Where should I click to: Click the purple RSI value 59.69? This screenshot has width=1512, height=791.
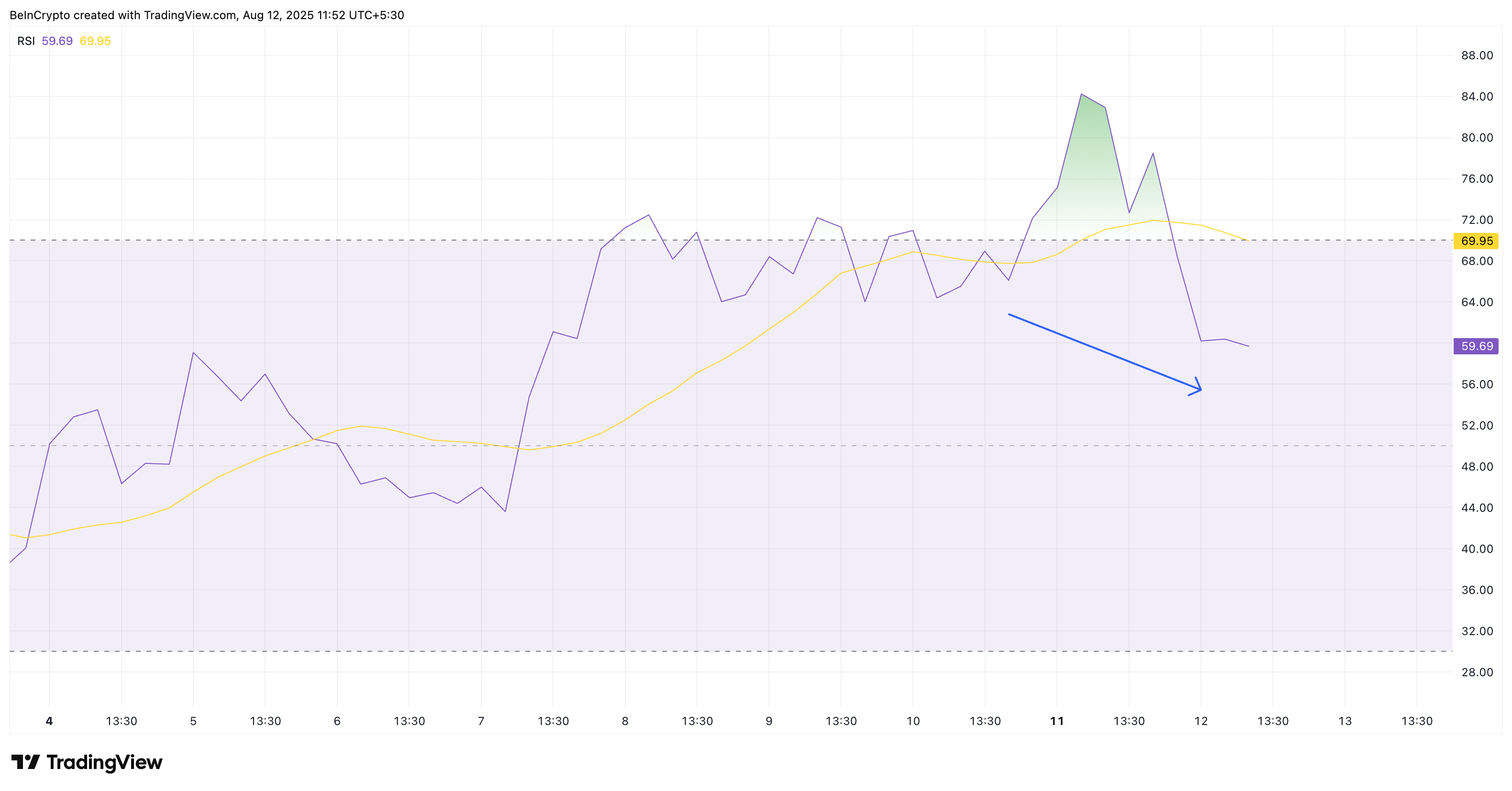(57, 41)
